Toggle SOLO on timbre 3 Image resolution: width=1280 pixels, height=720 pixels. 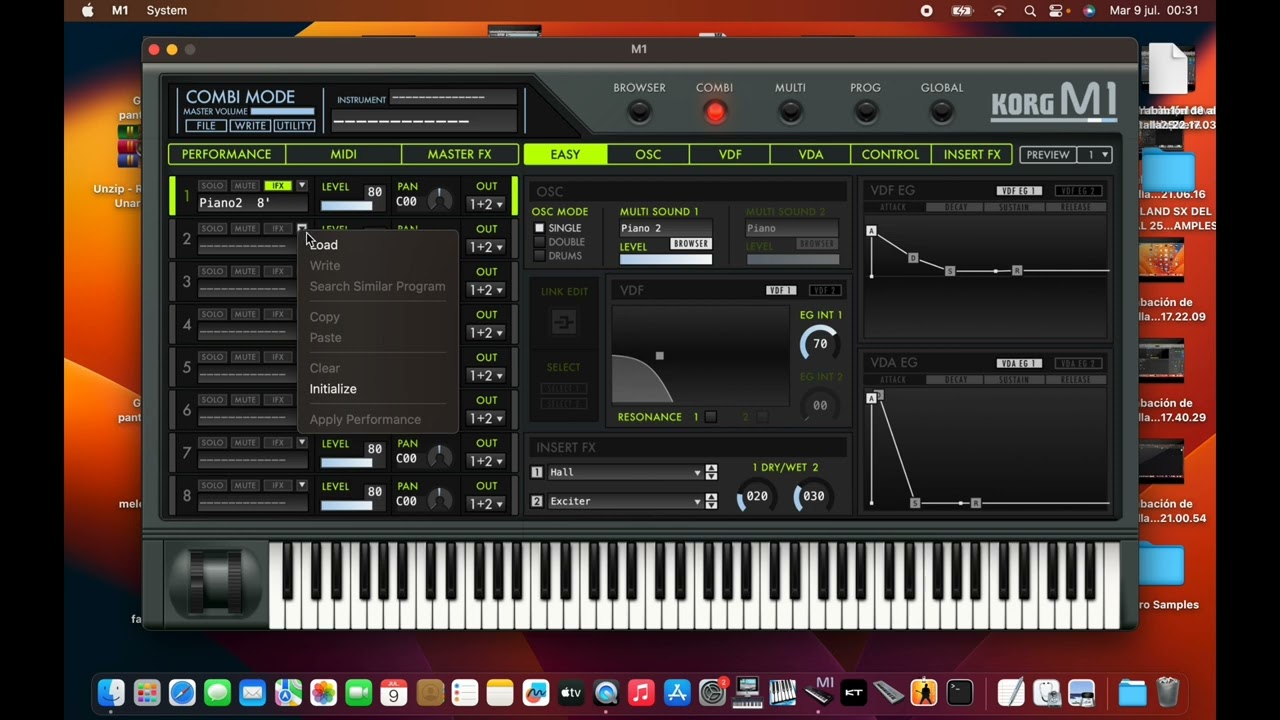pos(212,272)
